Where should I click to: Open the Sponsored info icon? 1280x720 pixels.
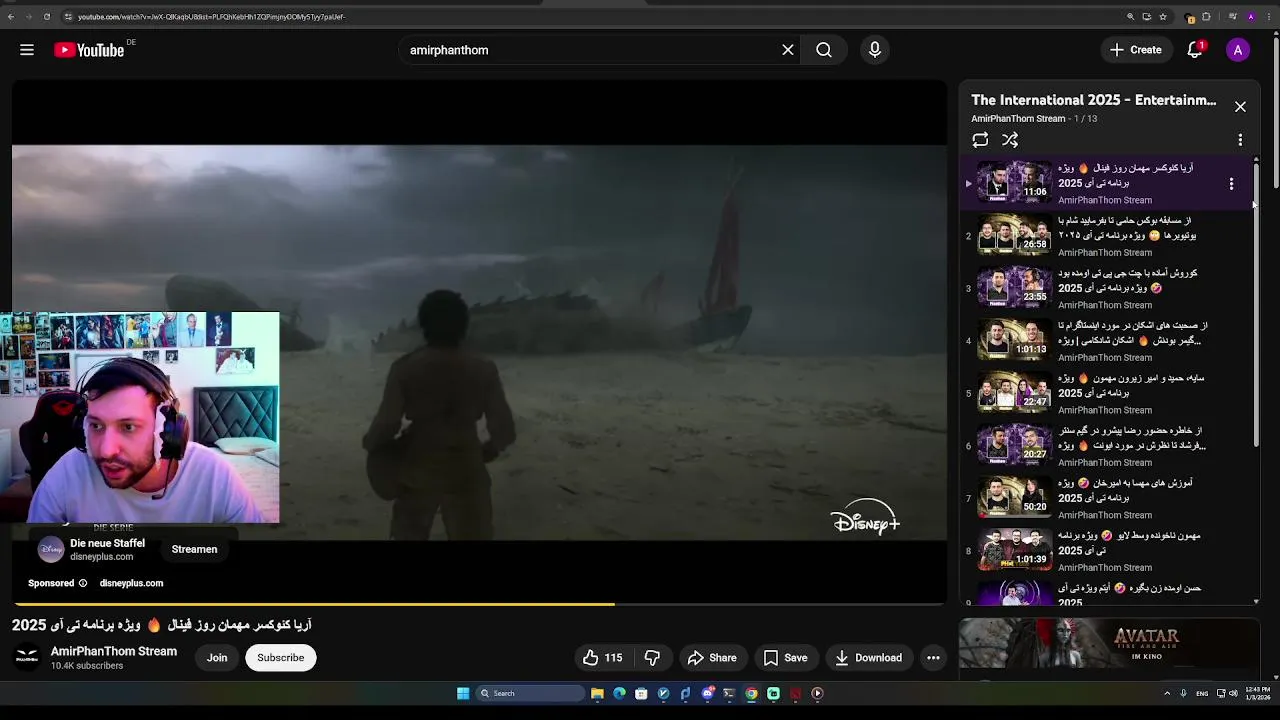pos(83,583)
